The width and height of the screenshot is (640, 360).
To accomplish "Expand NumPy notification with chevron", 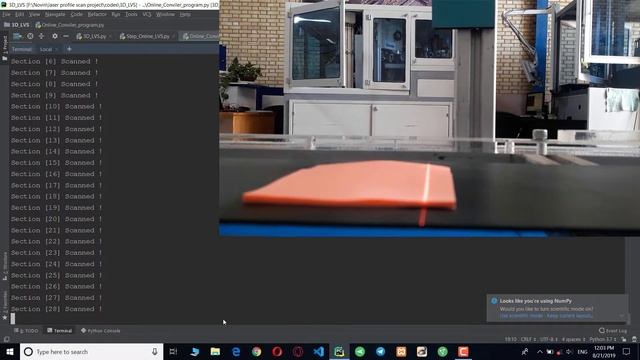I will (x=621, y=316).
